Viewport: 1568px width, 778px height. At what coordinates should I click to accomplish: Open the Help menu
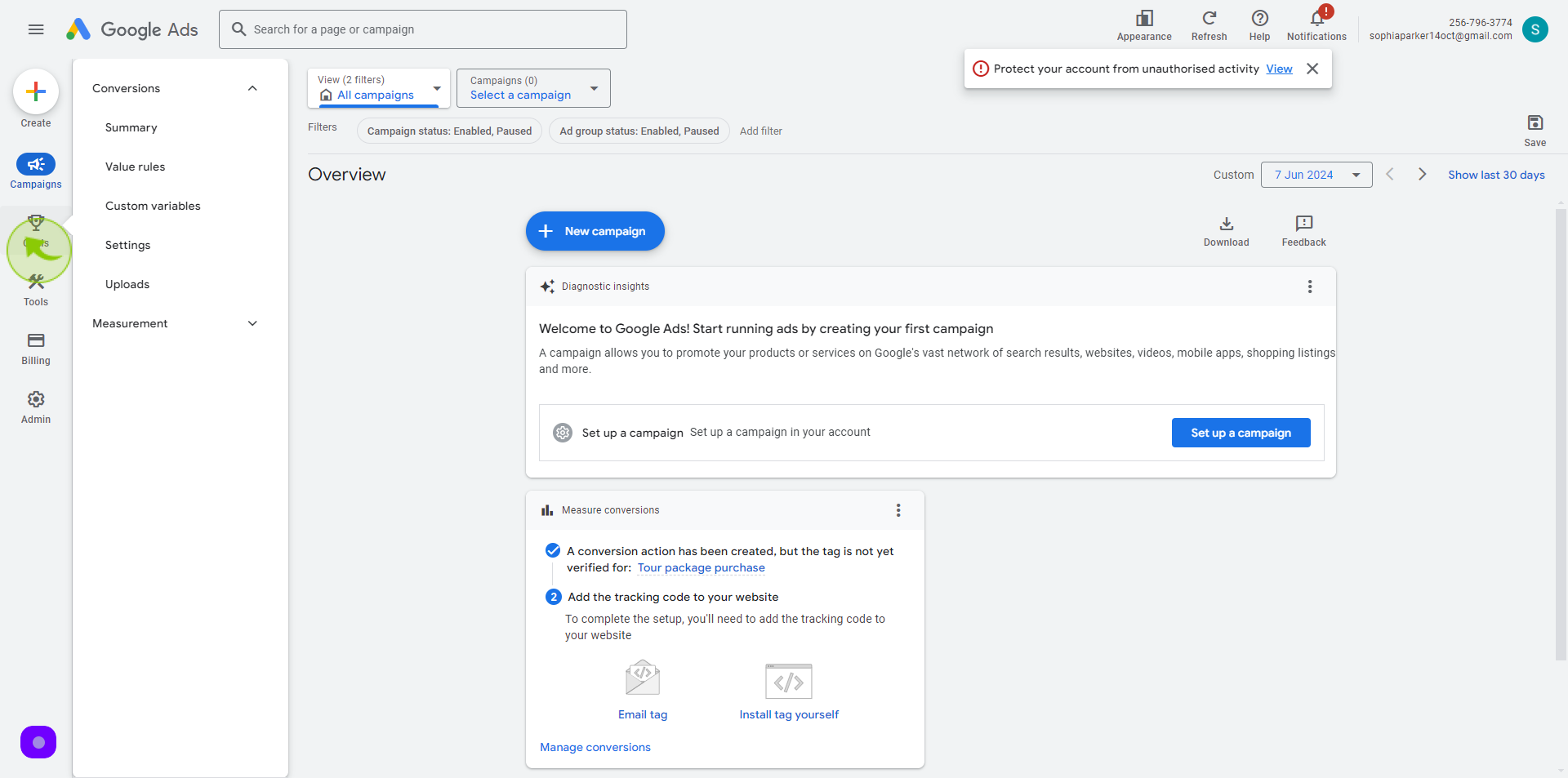[1259, 26]
